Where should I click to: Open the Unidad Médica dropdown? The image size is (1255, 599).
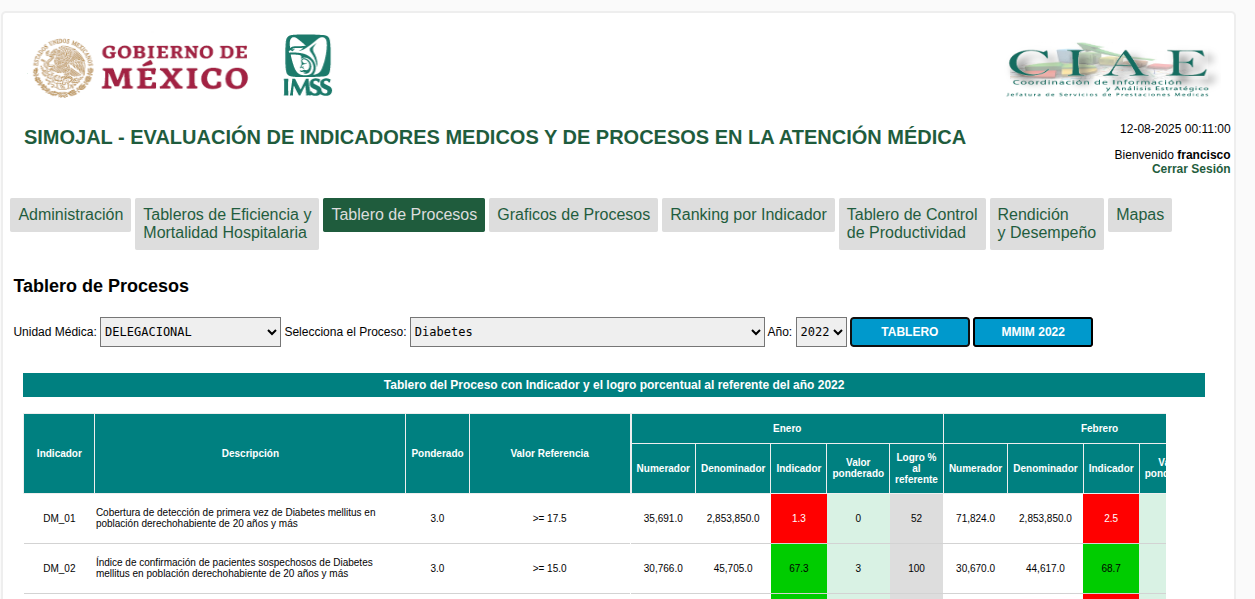190,332
